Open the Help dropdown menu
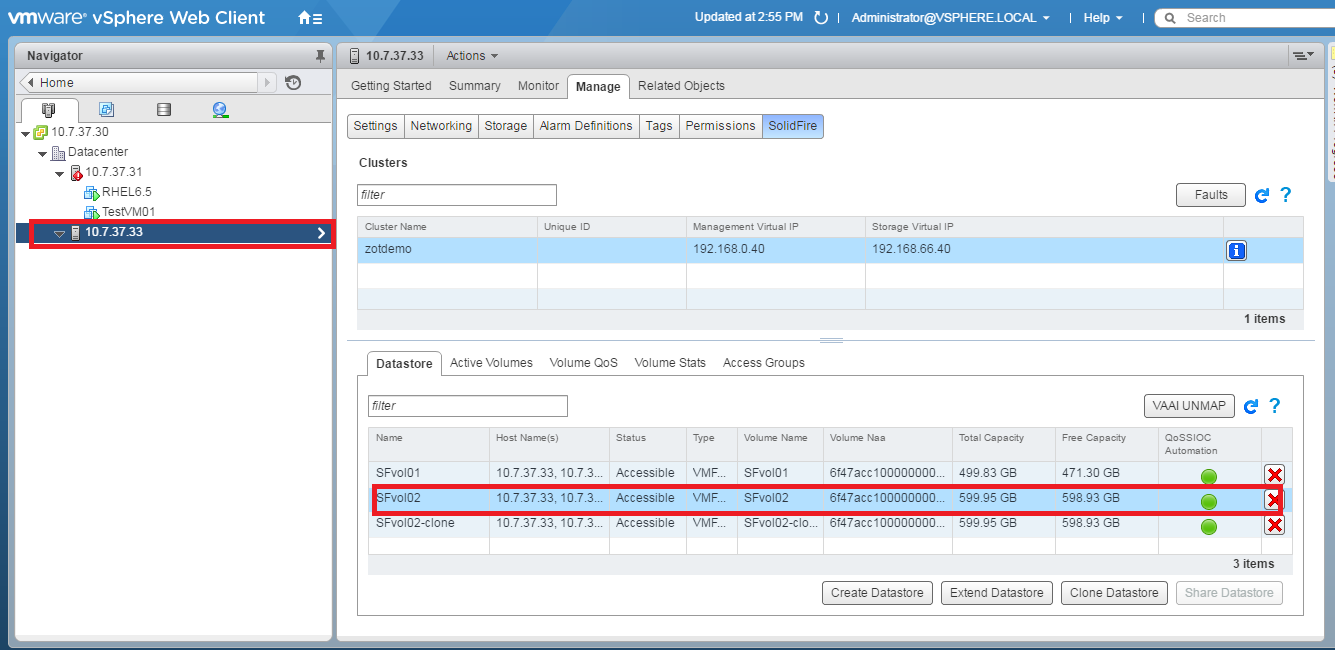The height and width of the screenshot is (650, 1335). [1103, 18]
